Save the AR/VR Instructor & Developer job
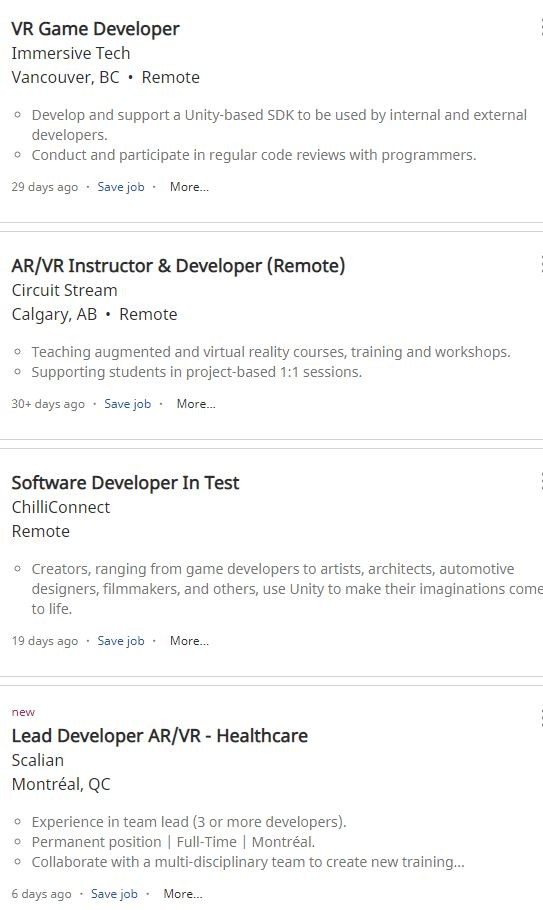 point(128,404)
